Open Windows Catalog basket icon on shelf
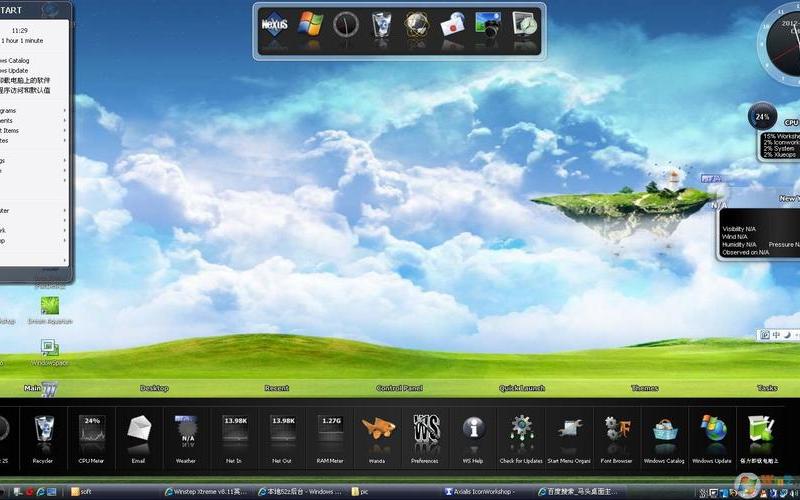 665,429
